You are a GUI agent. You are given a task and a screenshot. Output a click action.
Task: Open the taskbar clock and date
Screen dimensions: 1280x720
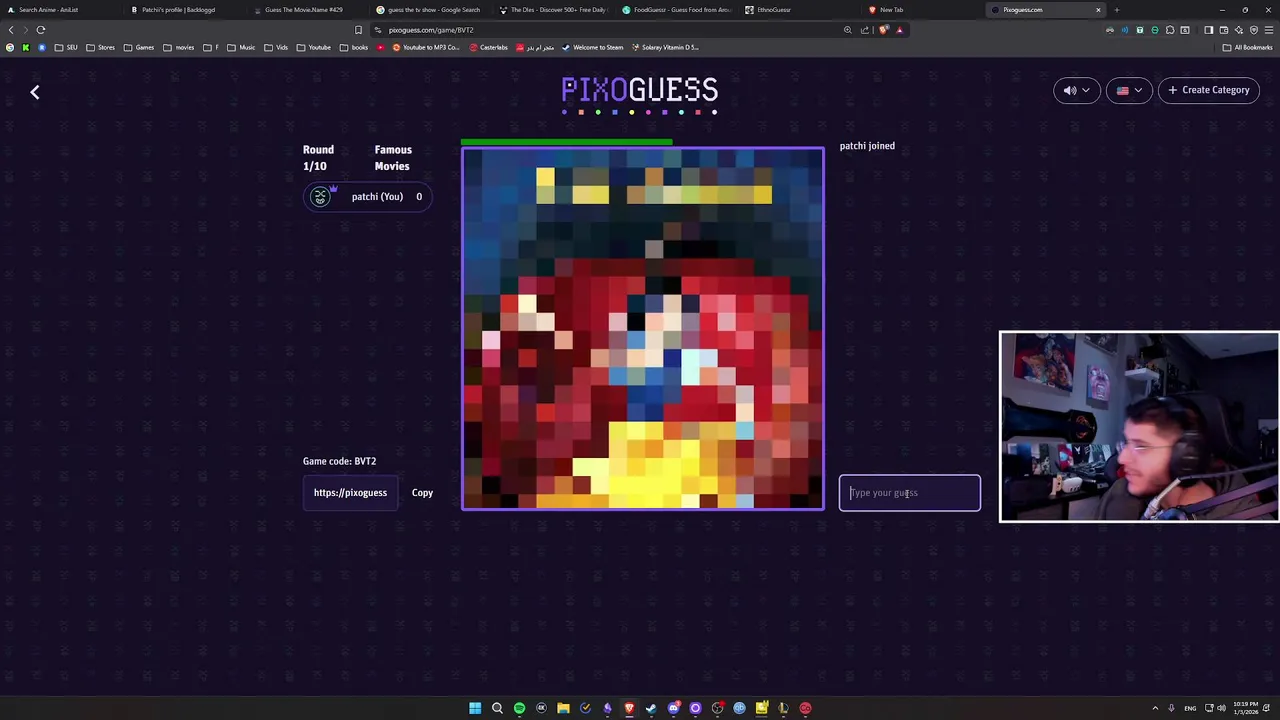(x=1246, y=708)
